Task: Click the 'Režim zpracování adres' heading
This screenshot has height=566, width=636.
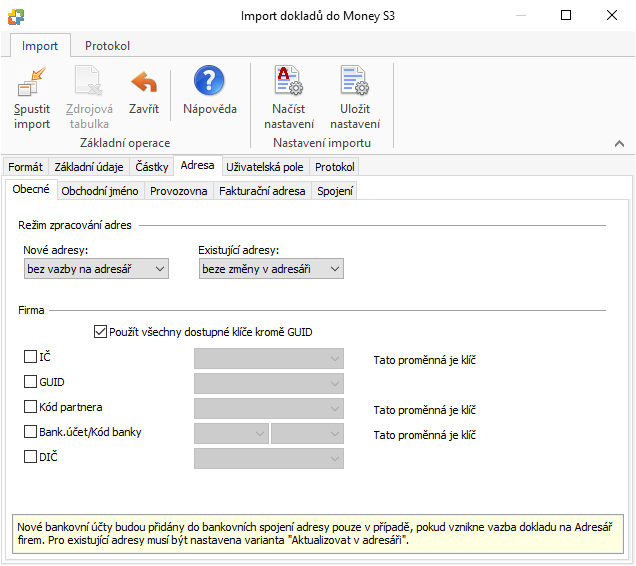Action: point(75,225)
